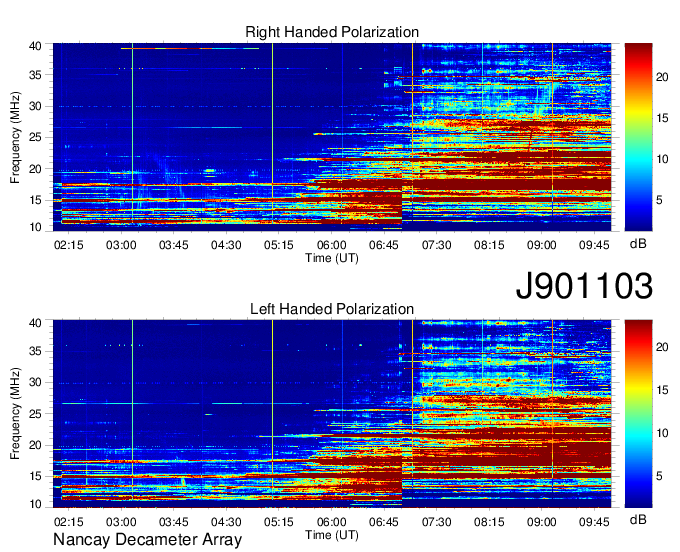Click the dB label under the top colorbar
Image resolution: width=680 pixels, height=552 pixels.
pyautogui.click(x=638, y=244)
